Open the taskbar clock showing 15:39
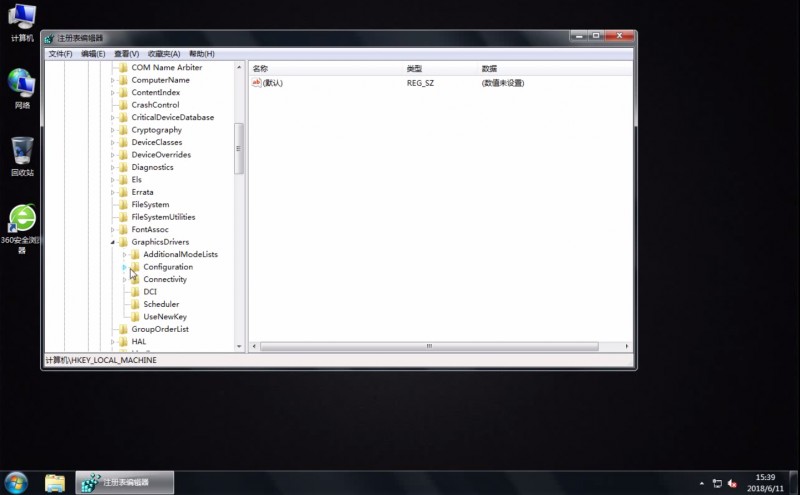 pyautogui.click(x=765, y=483)
